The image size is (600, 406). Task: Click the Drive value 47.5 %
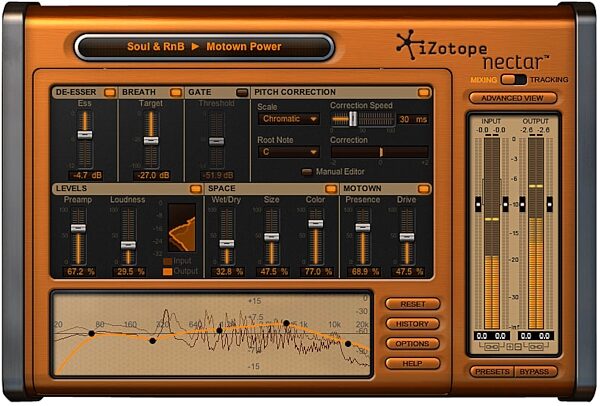[408, 272]
